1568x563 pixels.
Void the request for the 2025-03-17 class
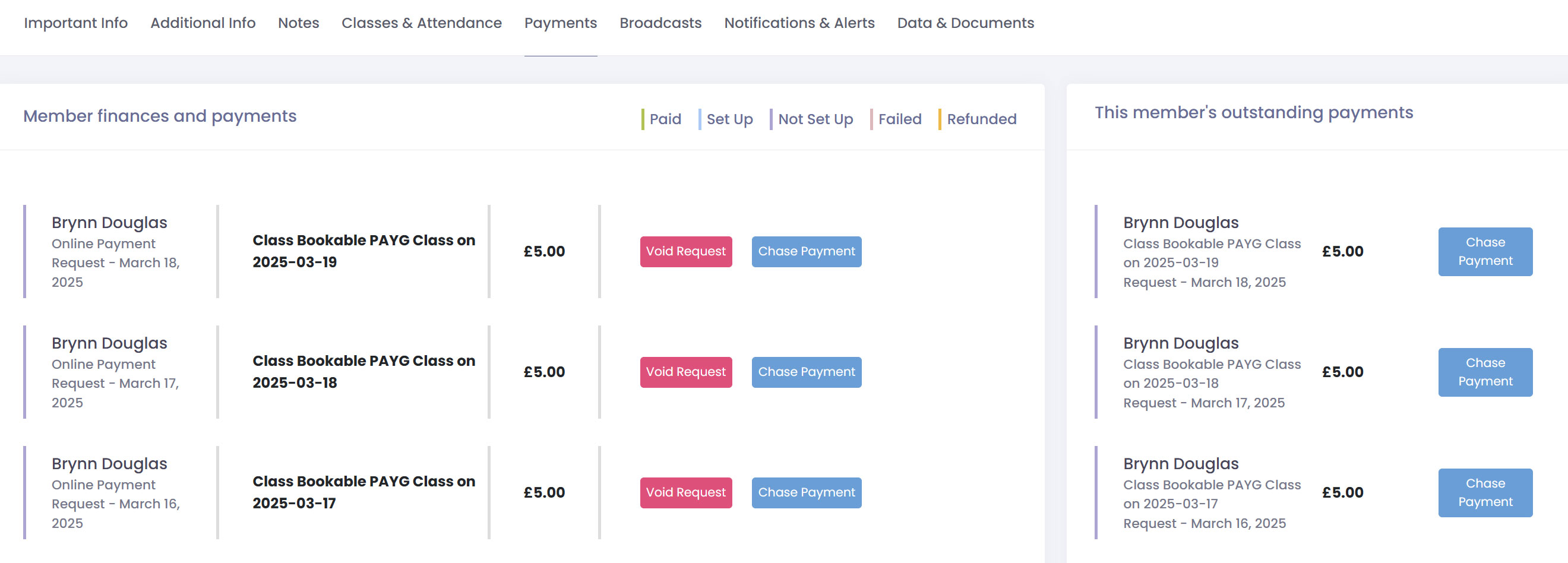pos(685,492)
